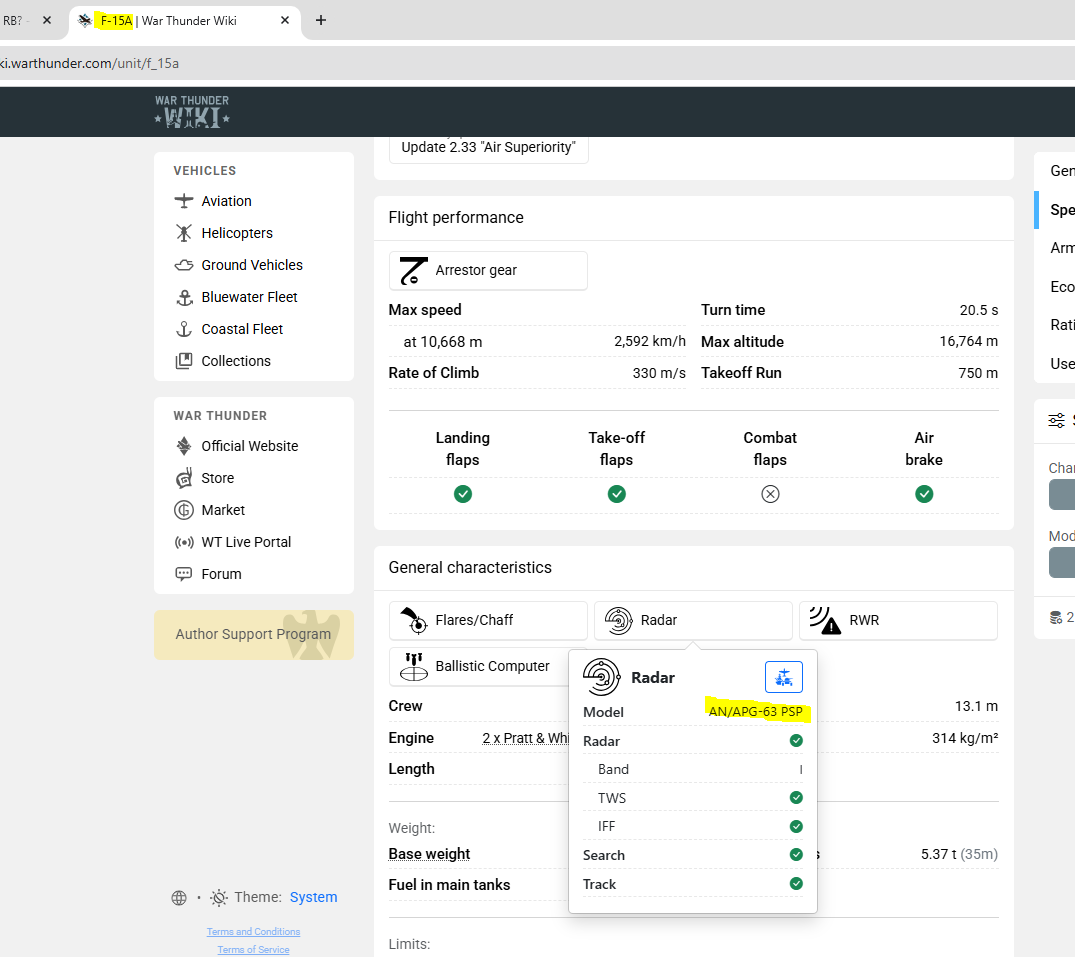Open the Market link
The height and width of the screenshot is (957, 1075).
pyautogui.click(x=223, y=510)
